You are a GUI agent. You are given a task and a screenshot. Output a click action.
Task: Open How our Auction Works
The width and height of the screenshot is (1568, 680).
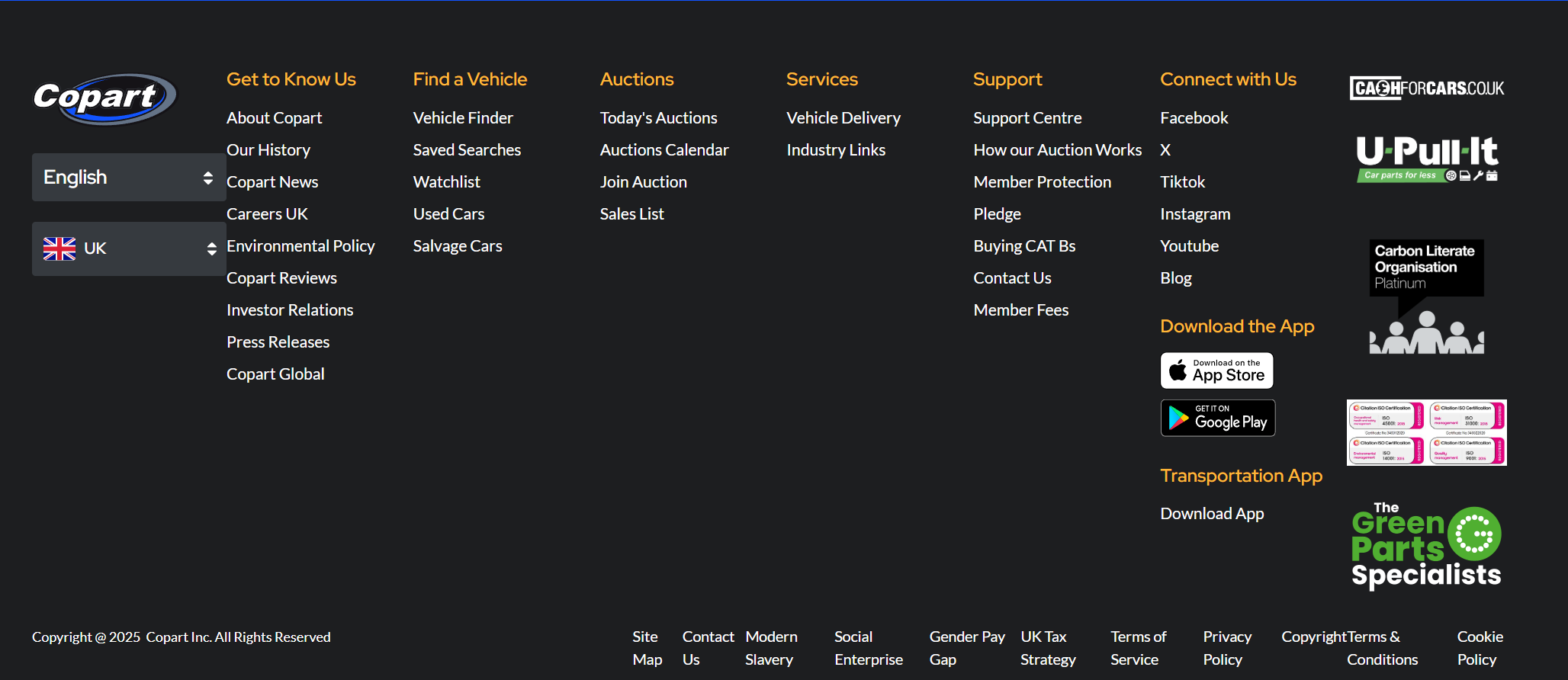tap(1058, 150)
